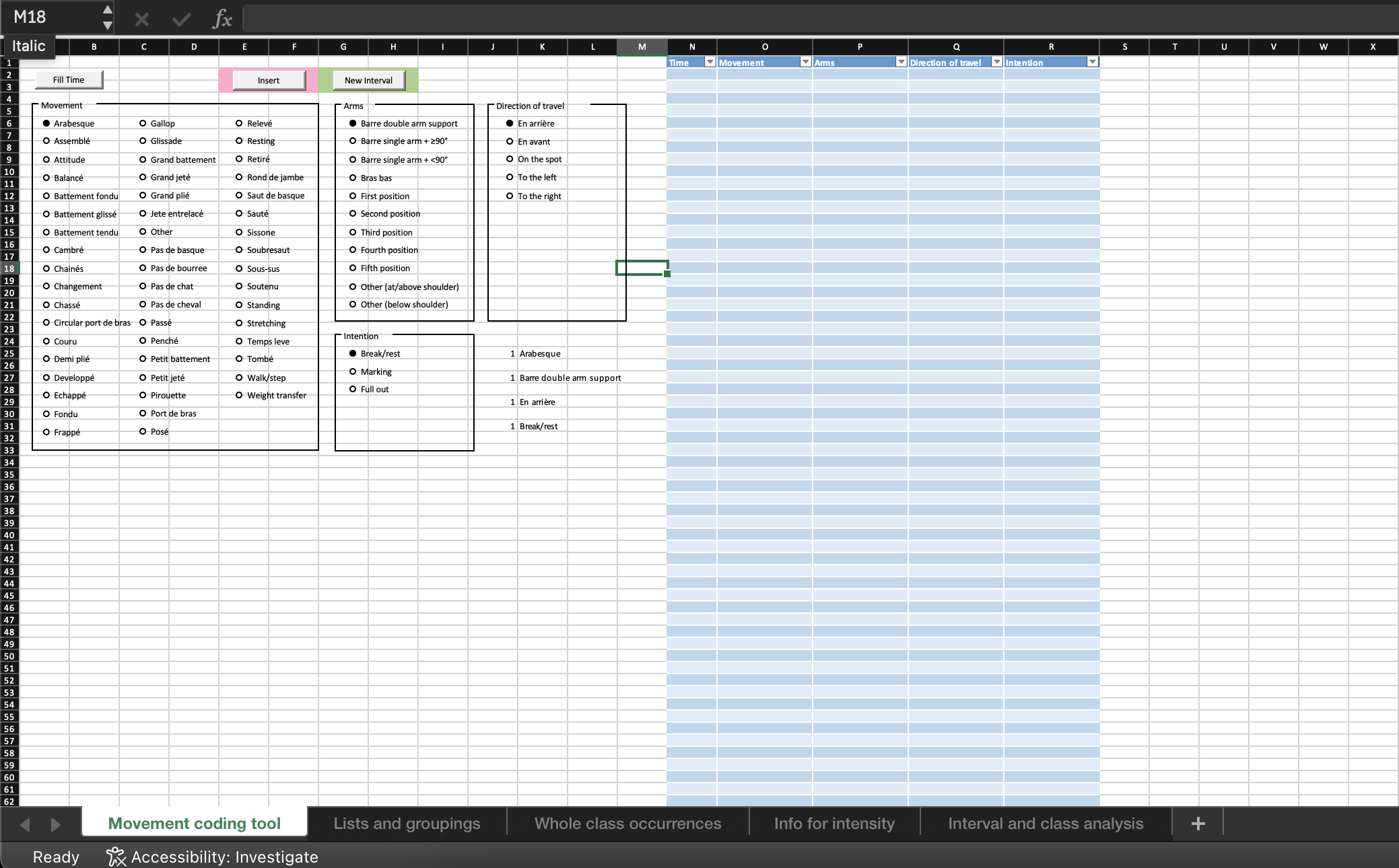1399x868 pixels.
Task: Switch to the Lists and groupings sheet tab
Action: click(x=407, y=824)
